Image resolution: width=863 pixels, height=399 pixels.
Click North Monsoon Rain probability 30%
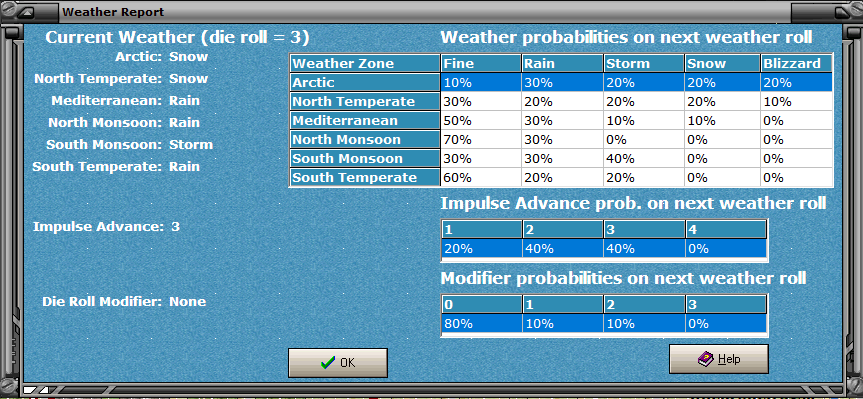tap(562, 139)
